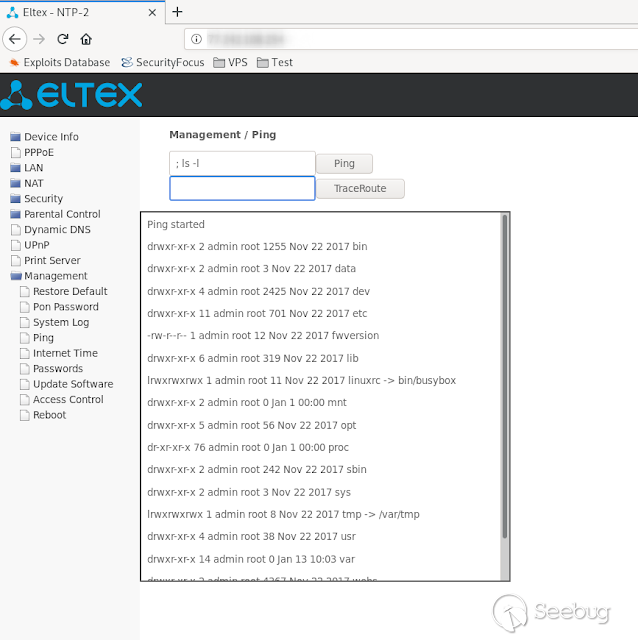Focus the ping field containing '; ls -l'
The width and height of the screenshot is (638, 640).
(x=242, y=164)
